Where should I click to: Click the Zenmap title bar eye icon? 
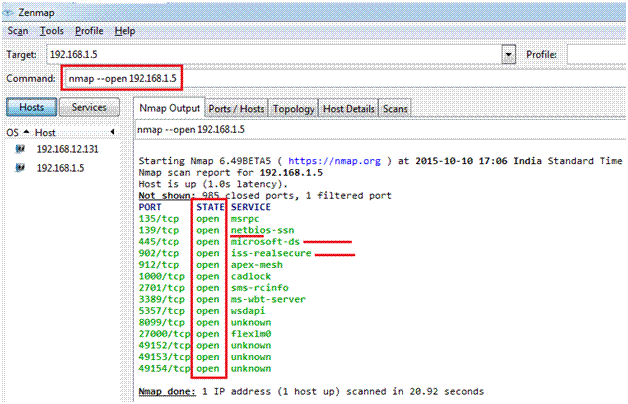[x=8, y=12]
